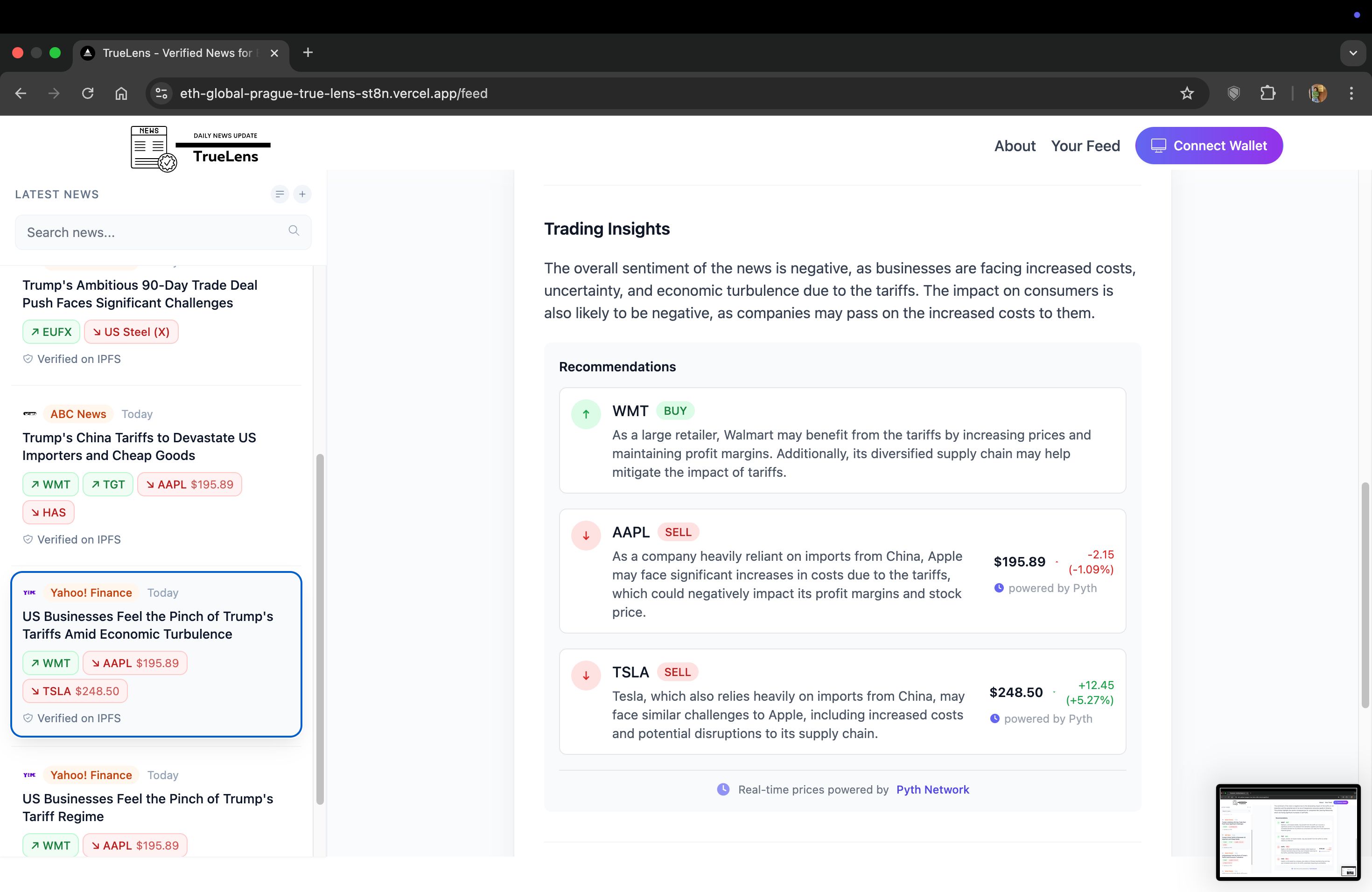Bookmark this page with star icon

point(1187,93)
